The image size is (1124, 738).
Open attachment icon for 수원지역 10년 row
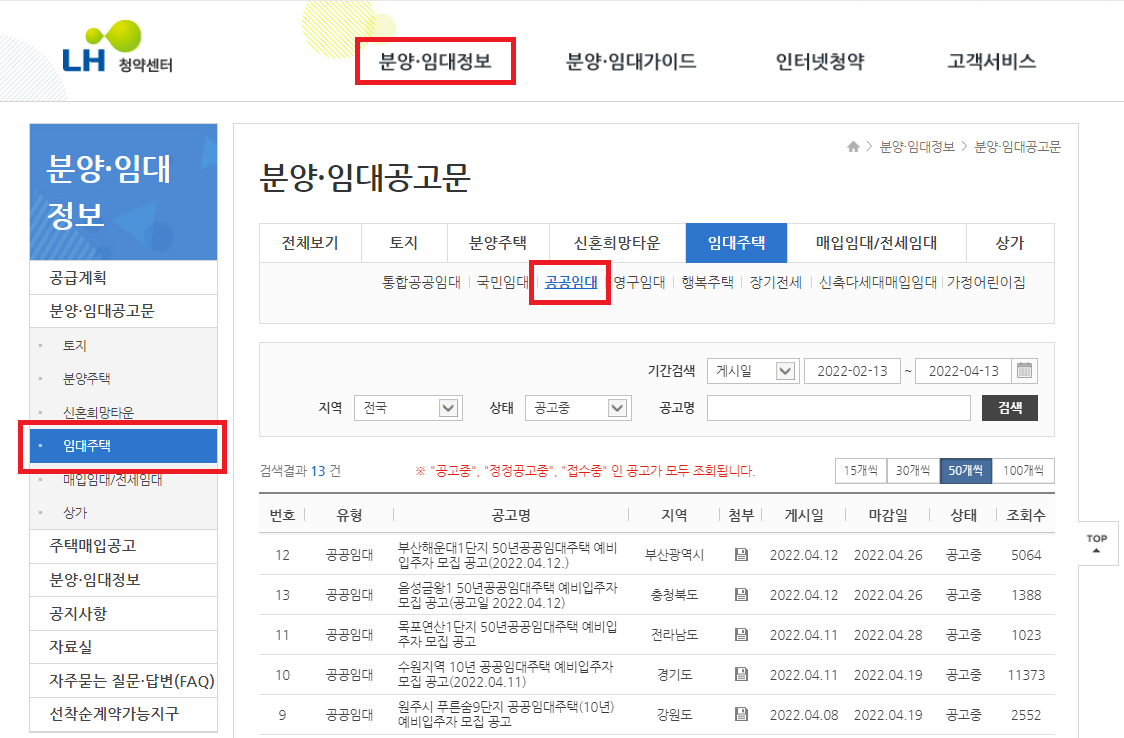tap(741, 674)
